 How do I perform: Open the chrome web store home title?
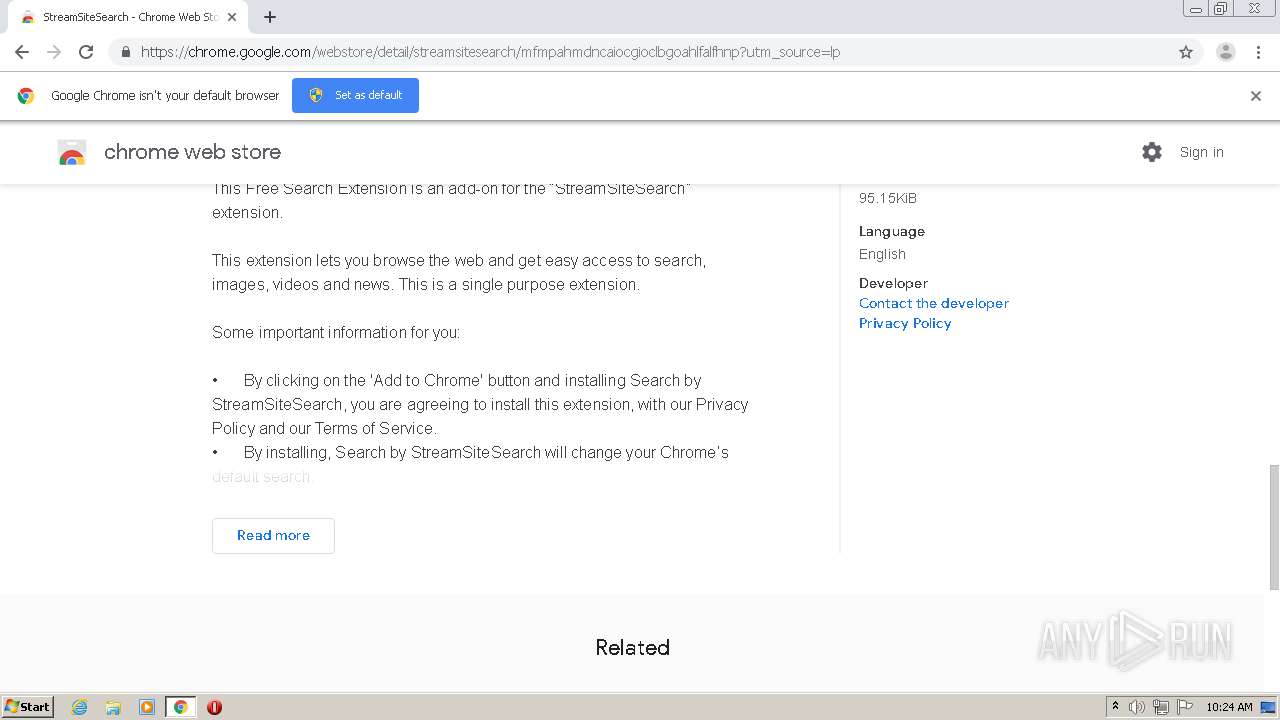point(192,152)
